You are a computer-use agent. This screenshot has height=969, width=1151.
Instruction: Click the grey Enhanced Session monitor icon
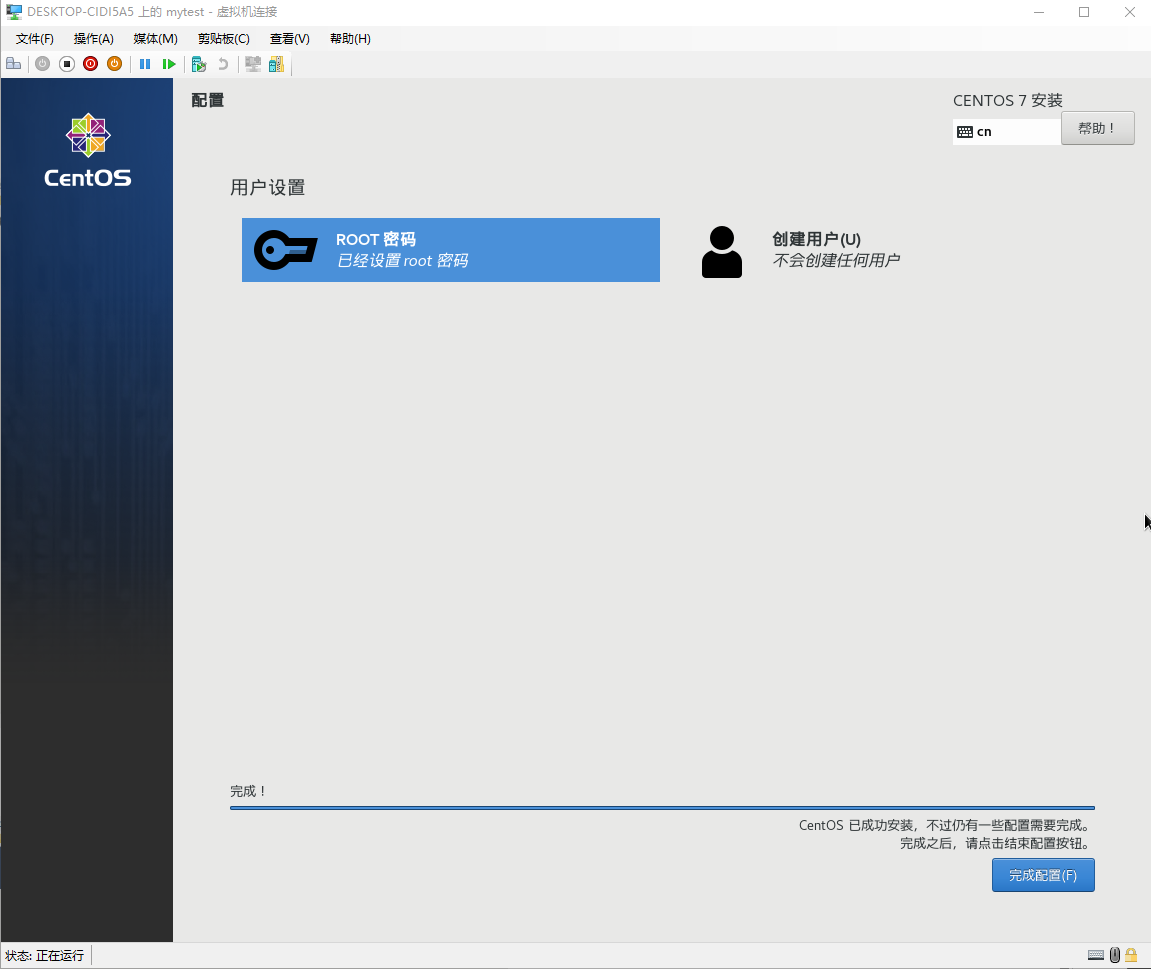click(253, 64)
